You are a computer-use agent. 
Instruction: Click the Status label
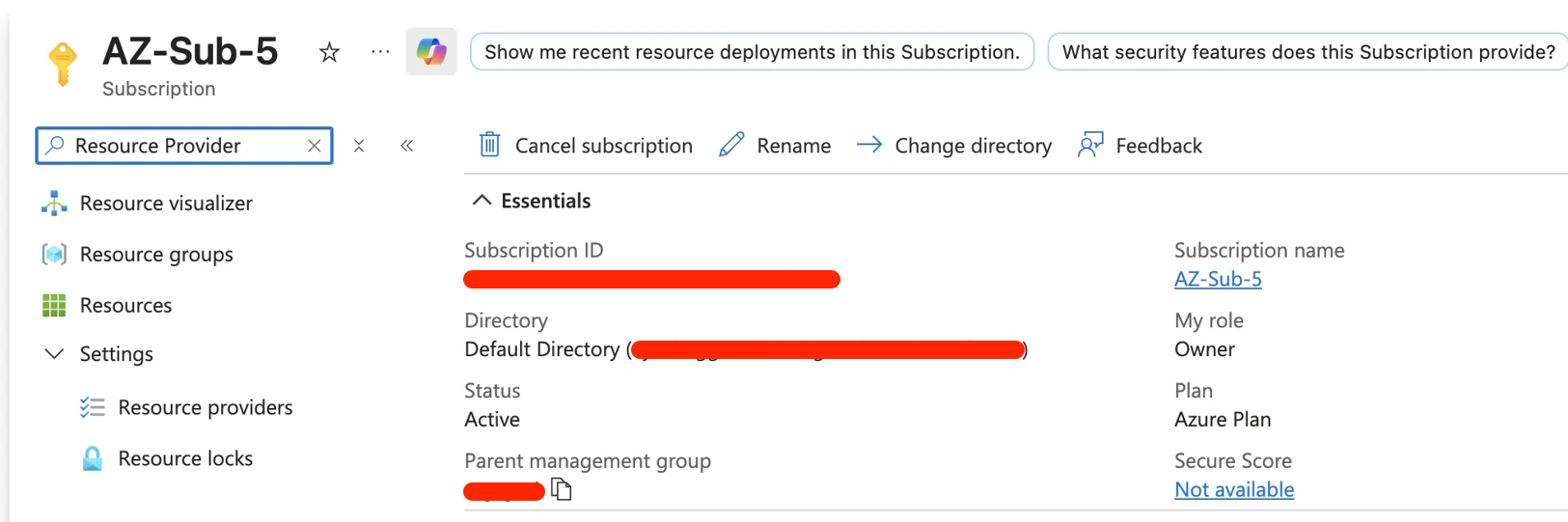(x=492, y=391)
